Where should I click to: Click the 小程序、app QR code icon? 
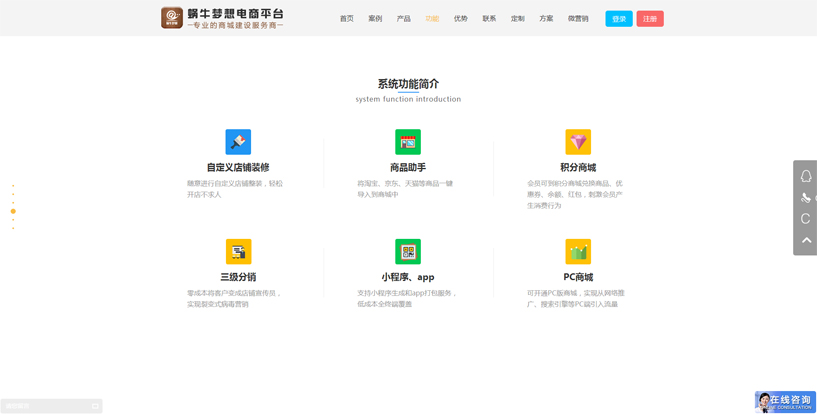[x=408, y=251]
